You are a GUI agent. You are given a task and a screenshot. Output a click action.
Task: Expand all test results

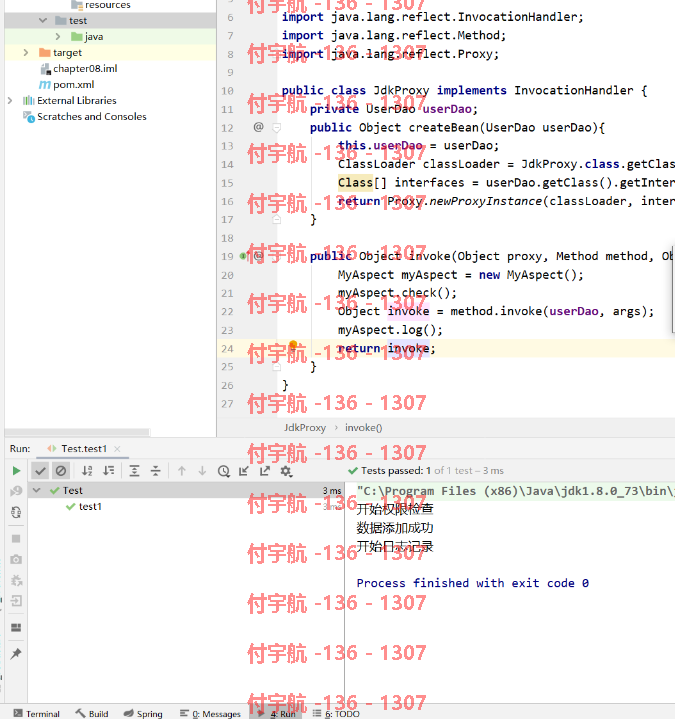134,470
